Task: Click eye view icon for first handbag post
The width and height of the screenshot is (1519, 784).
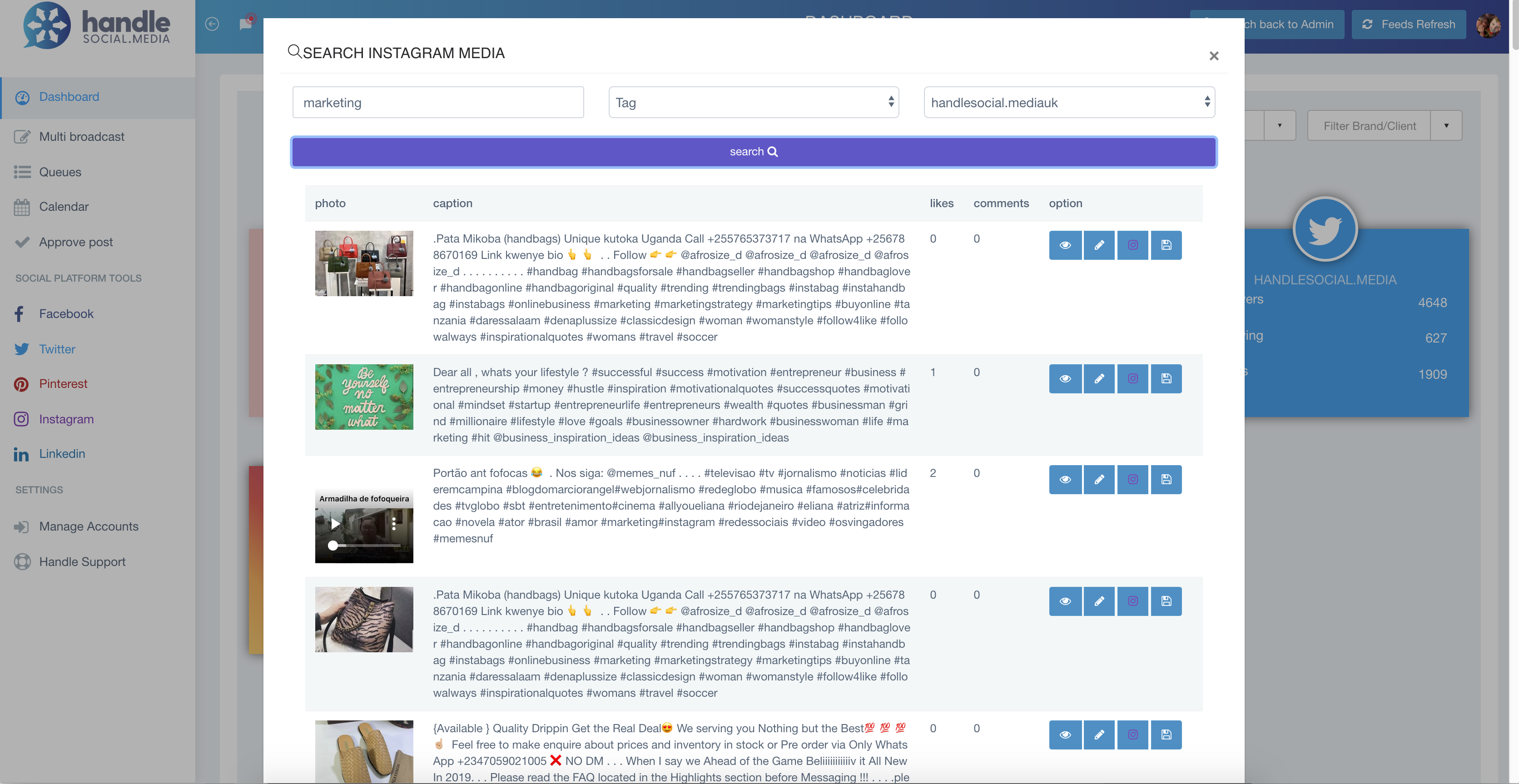Action: (1065, 245)
